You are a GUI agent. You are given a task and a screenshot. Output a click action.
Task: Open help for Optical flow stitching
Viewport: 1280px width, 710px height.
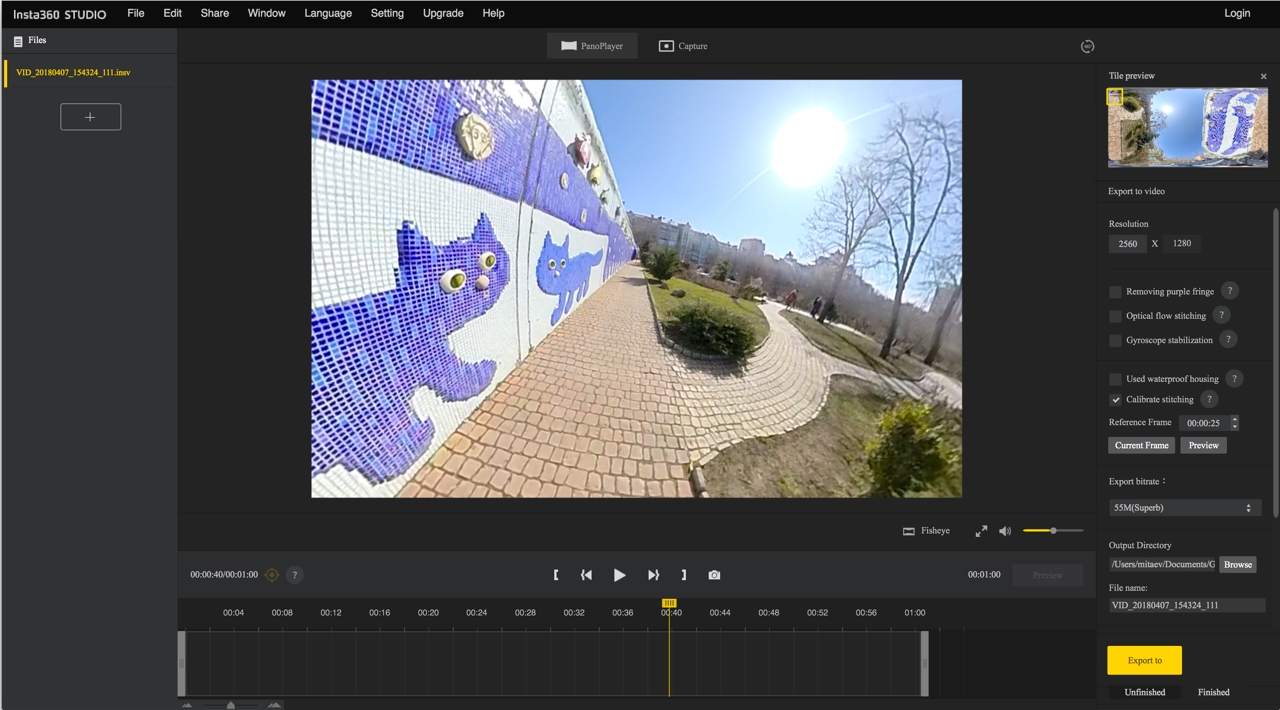[x=1221, y=315]
